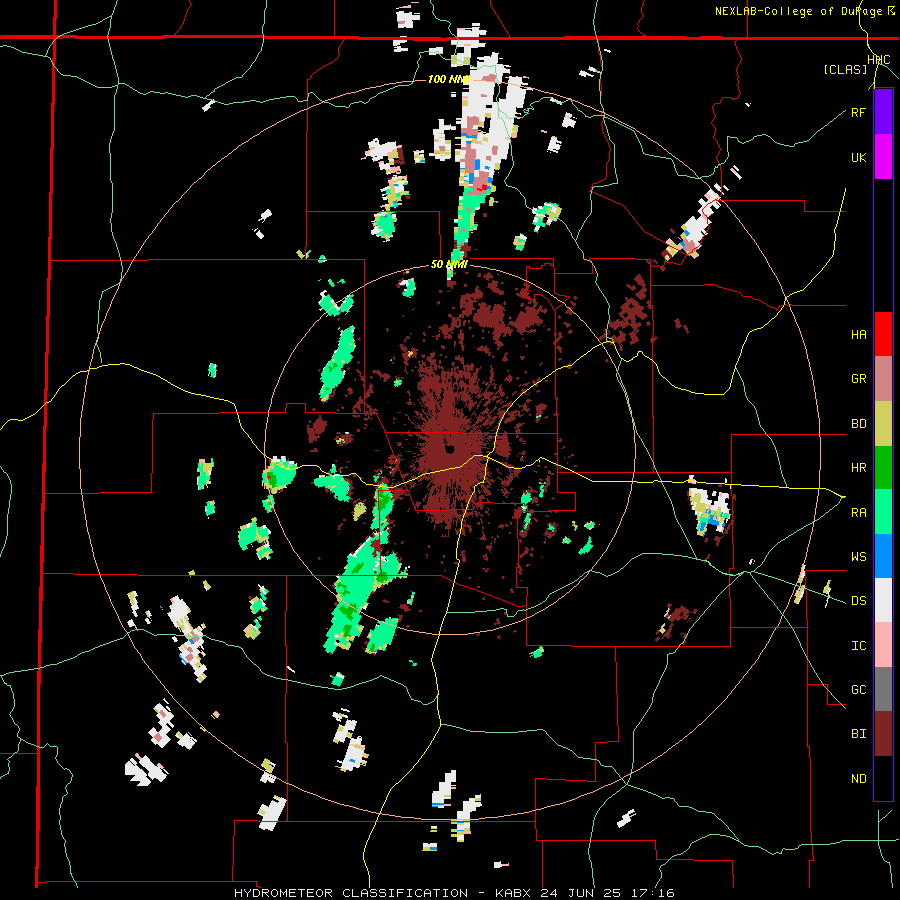
Task: Click the WS legend label
Action: (858, 556)
